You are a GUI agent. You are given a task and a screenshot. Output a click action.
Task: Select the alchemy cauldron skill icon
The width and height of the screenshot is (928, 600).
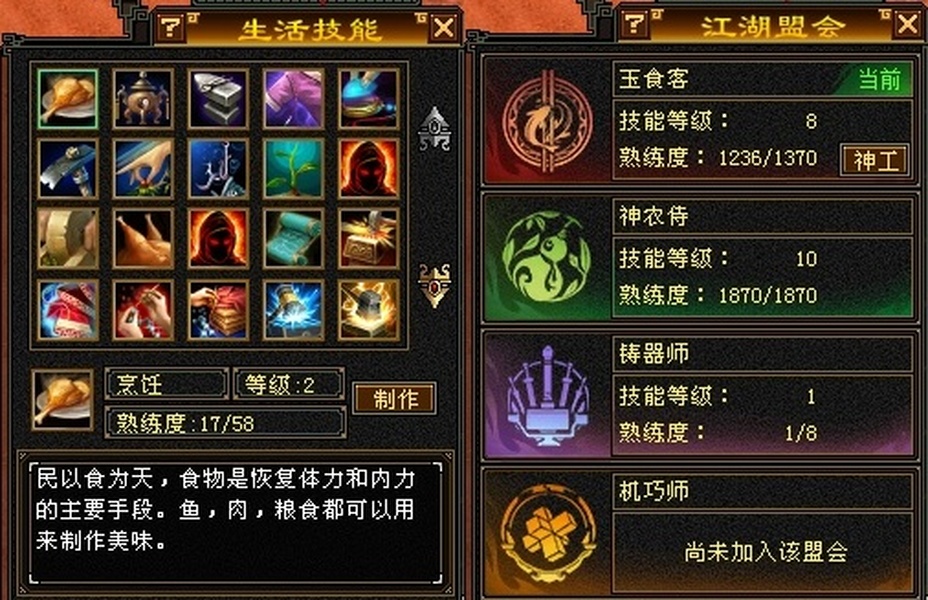(x=143, y=99)
